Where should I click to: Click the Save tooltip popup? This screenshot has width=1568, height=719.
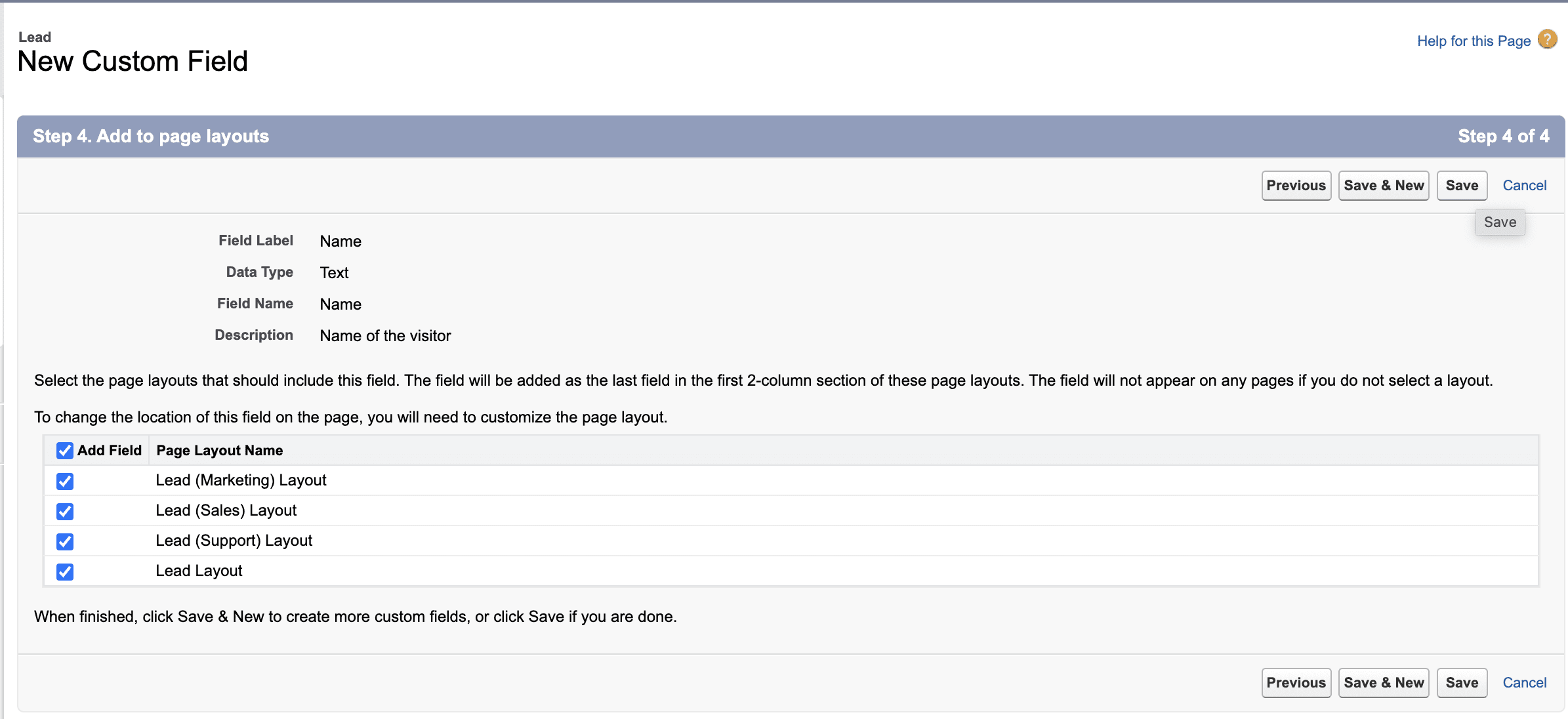point(1500,222)
